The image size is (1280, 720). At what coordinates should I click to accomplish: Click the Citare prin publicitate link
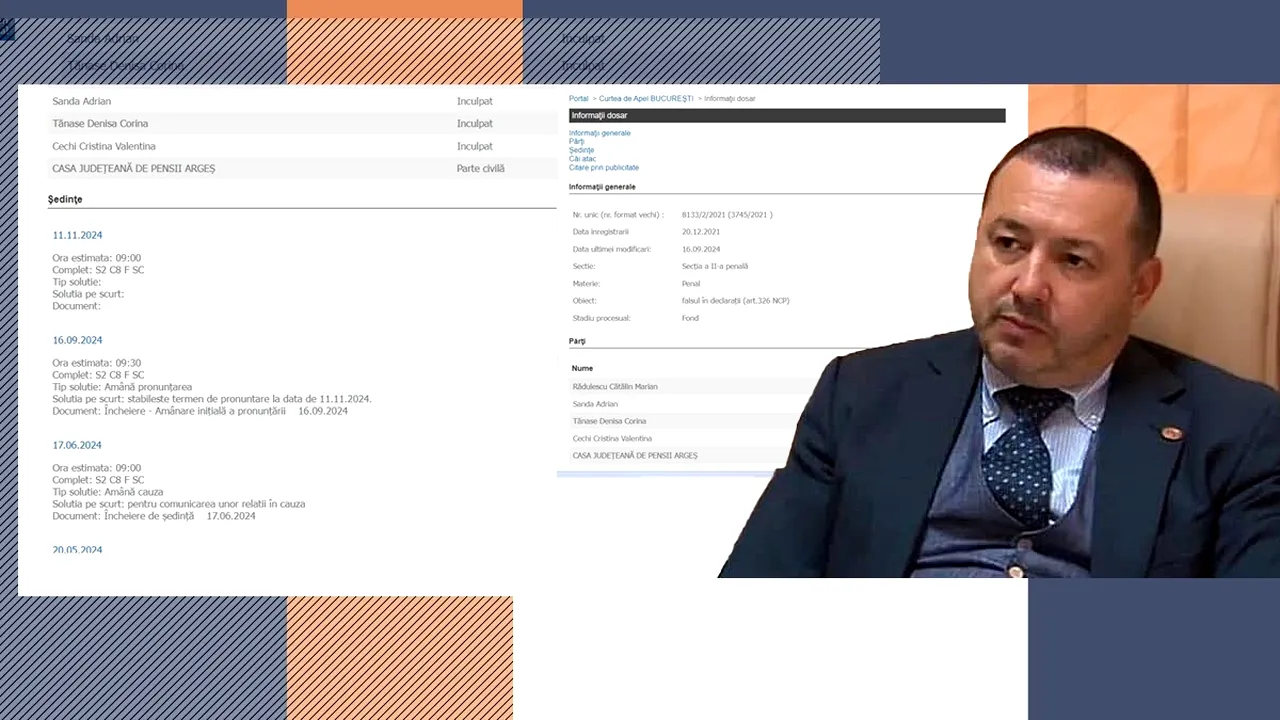coord(603,168)
